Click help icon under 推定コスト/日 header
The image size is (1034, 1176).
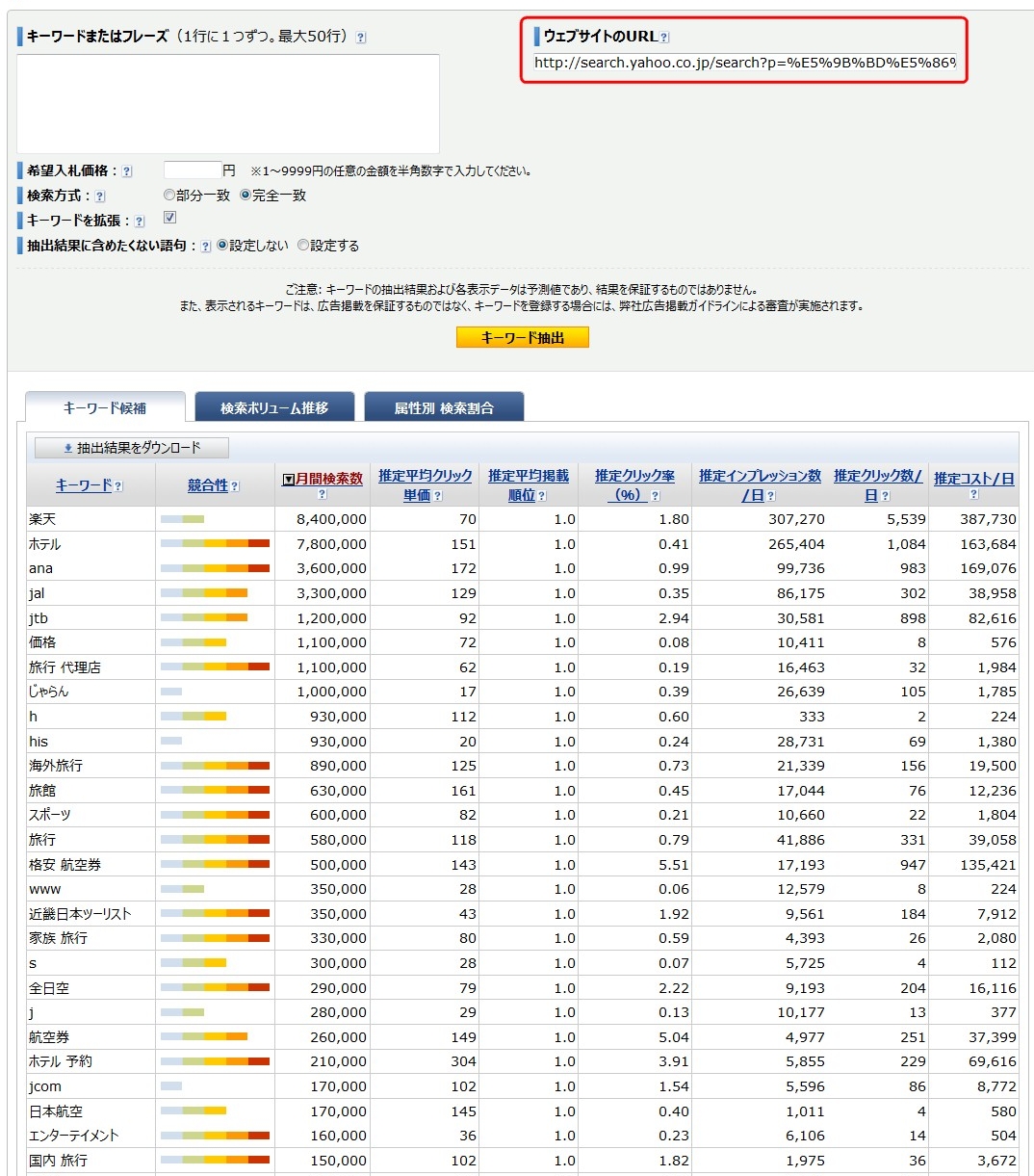coord(973,495)
